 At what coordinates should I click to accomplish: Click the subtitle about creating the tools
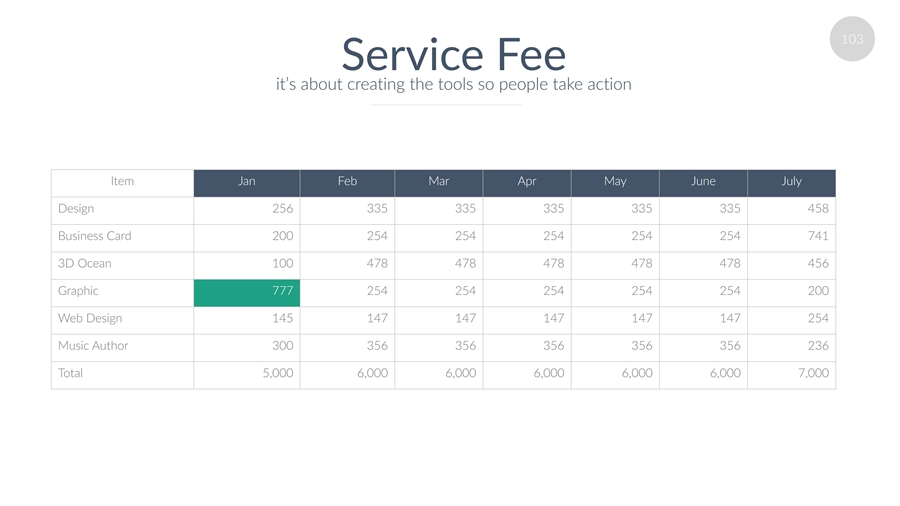point(453,84)
